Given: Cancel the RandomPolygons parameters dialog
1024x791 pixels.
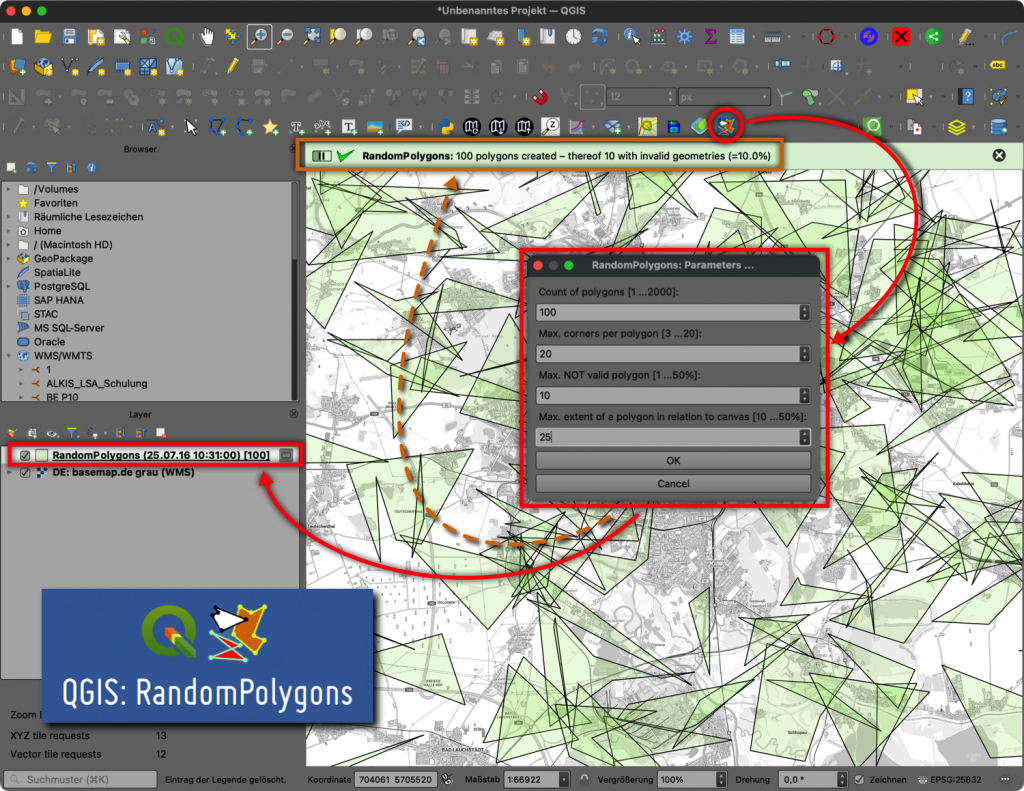Looking at the screenshot, I should tap(673, 483).
